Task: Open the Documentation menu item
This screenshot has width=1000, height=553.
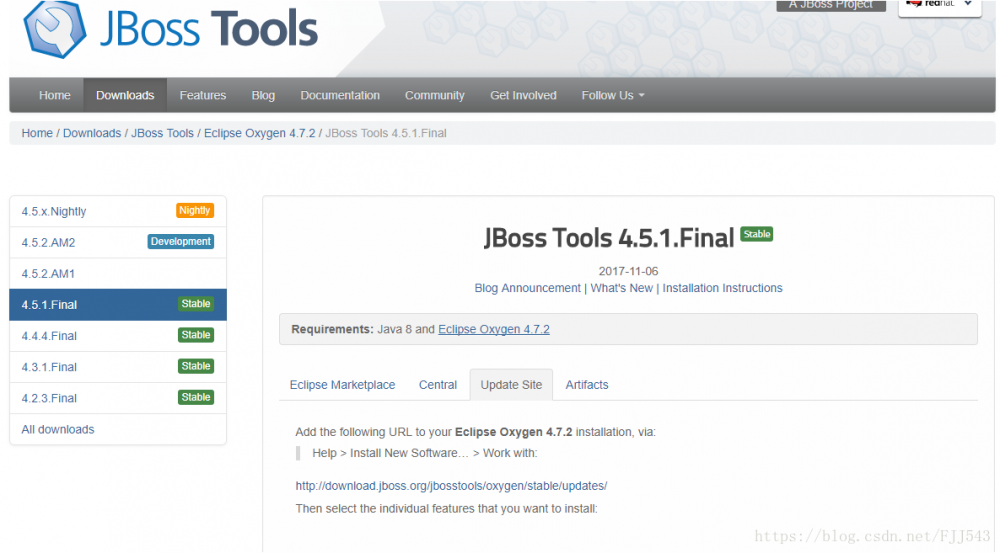Action: click(x=340, y=95)
